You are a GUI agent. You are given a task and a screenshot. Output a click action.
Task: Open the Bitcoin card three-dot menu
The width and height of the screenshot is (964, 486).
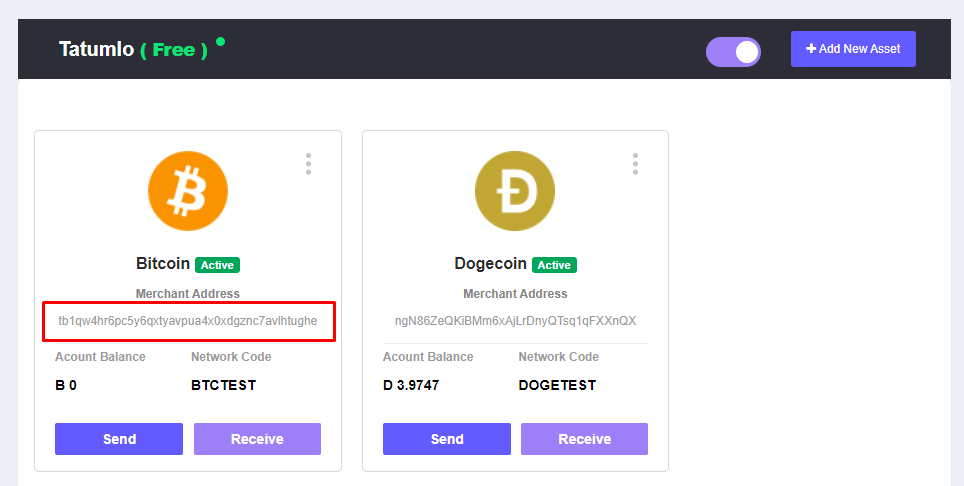(x=308, y=164)
